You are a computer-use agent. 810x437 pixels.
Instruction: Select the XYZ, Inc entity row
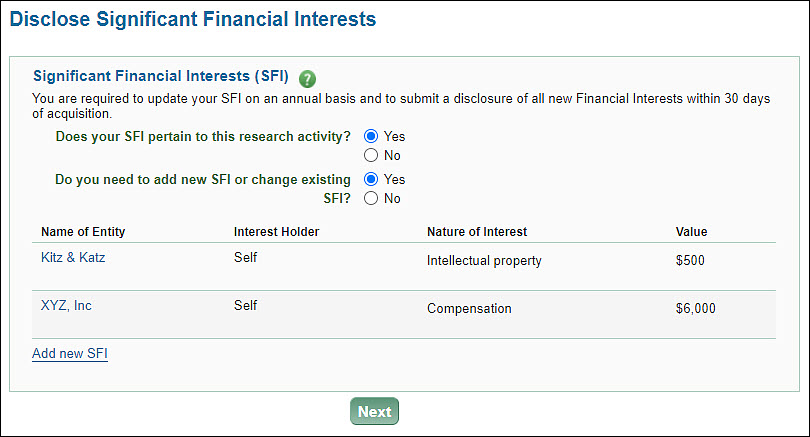click(66, 306)
